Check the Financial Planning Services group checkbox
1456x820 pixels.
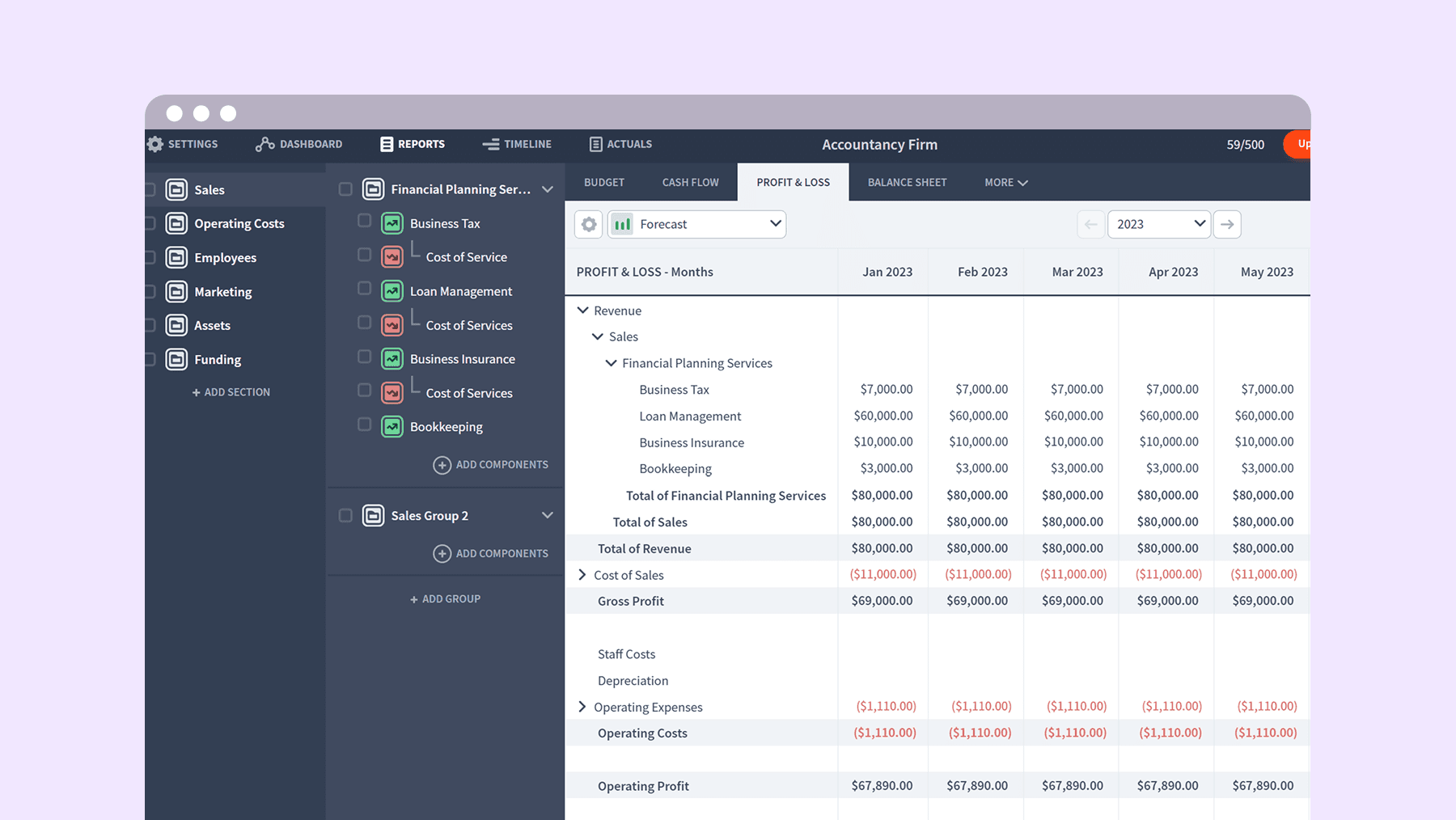pos(345,189)
